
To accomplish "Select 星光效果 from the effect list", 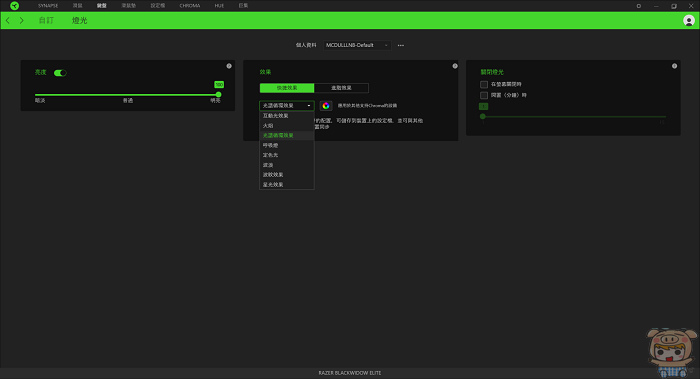I will [x=287, y=185].
